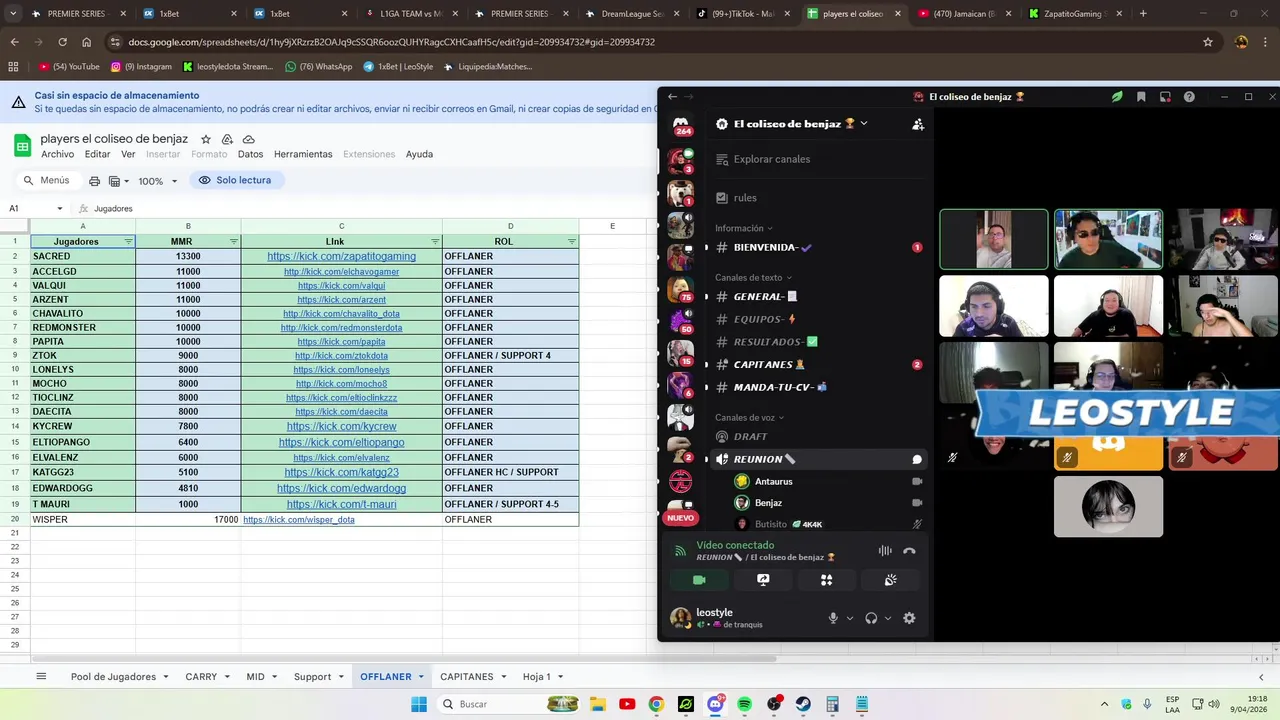Screen dimensions: 1280x720
Task: Click the move-to-folder icon beside the title
Action: point(227,139)
